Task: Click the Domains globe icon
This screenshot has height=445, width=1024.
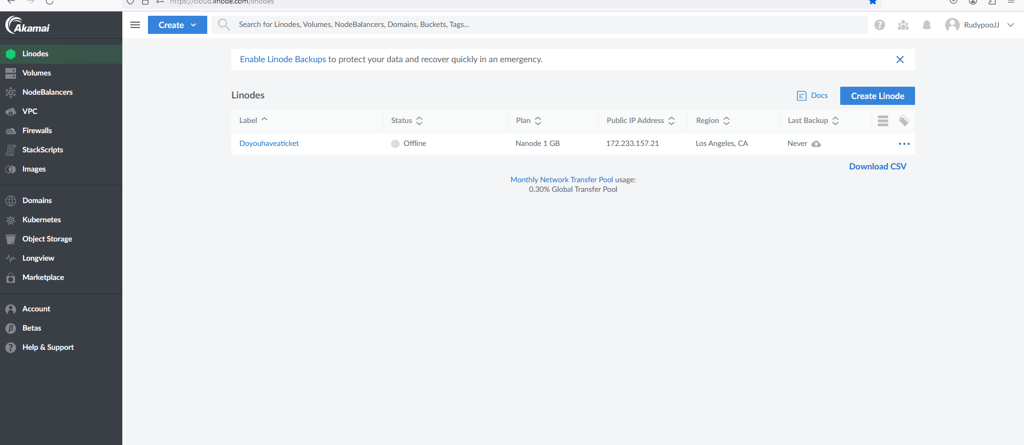Action: [x=10, y=201]
